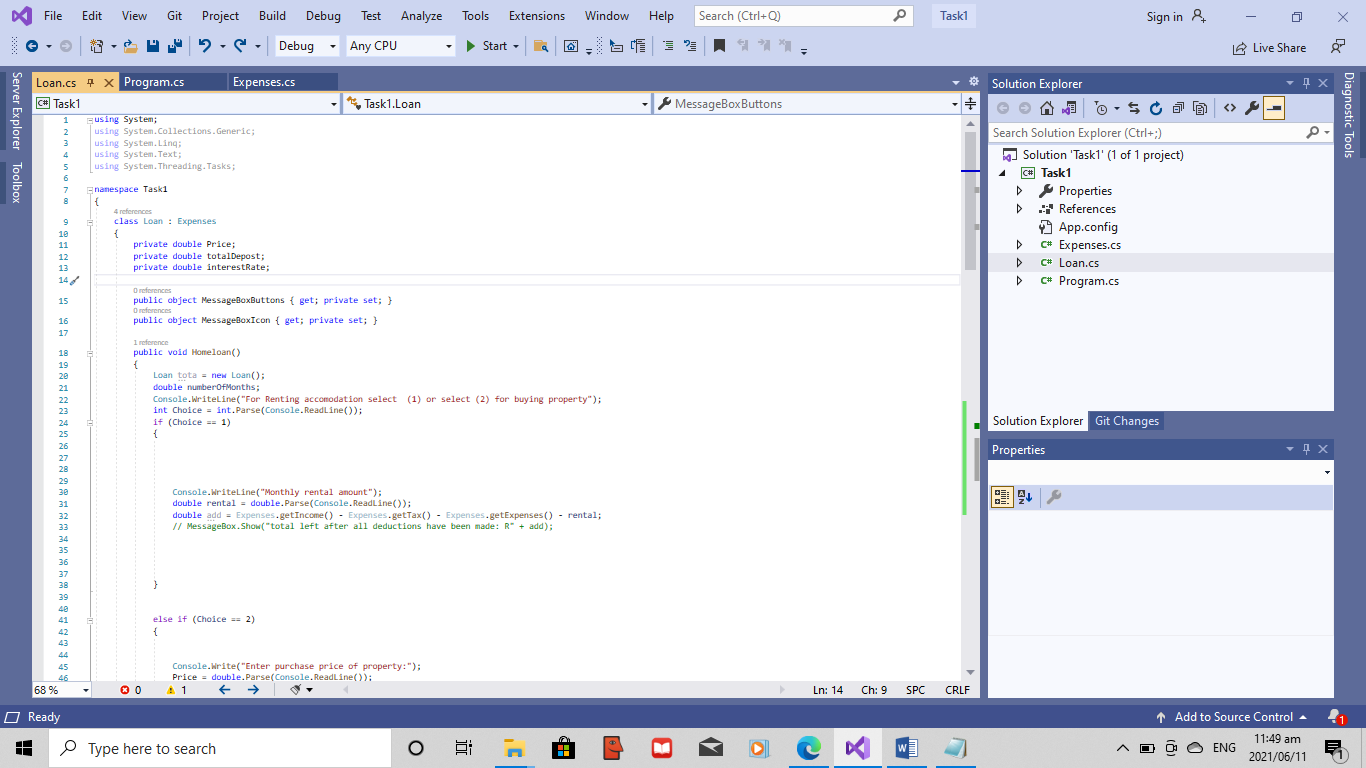1366x768 pixels.
Task: Click the Visual Studio search box (Ctrl+Q)
Action: tap(803, 16)
